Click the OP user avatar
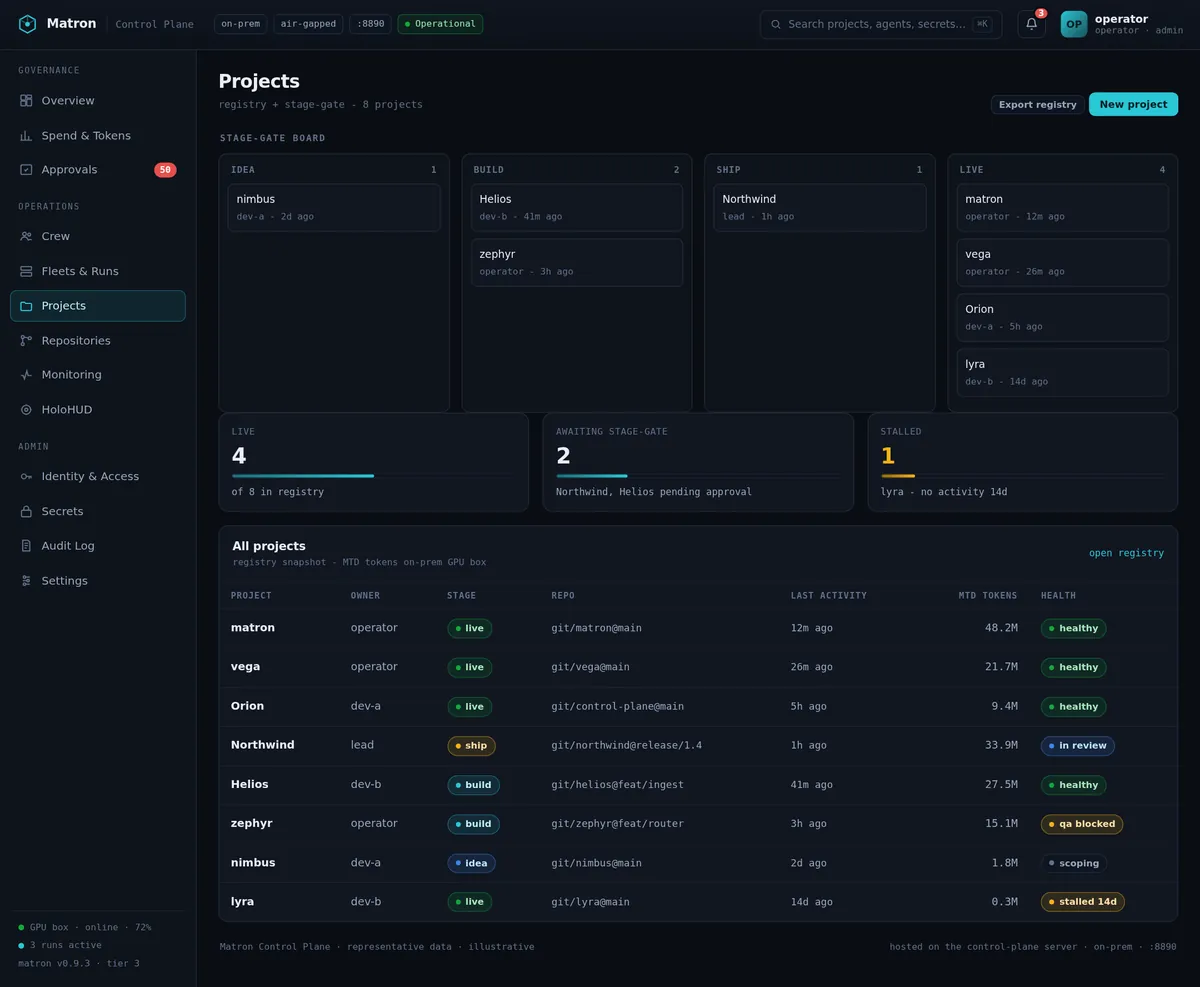This screenshot has height=987, width=1200. pos(1074,24)
